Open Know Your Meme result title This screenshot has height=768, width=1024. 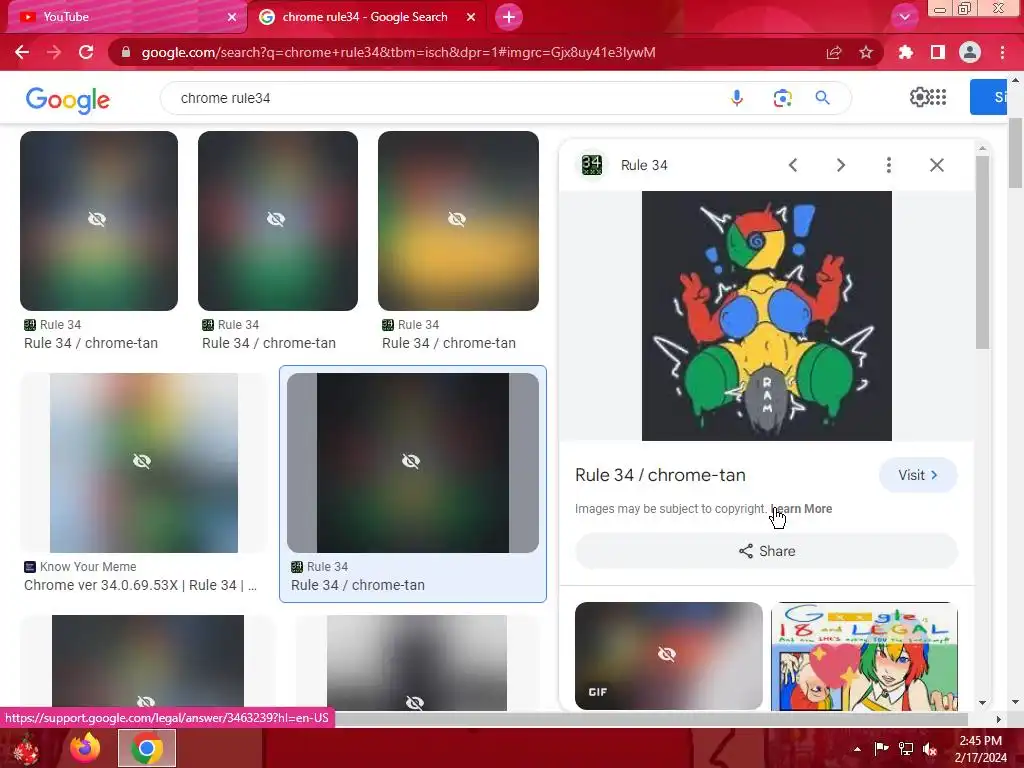(140, 585)
